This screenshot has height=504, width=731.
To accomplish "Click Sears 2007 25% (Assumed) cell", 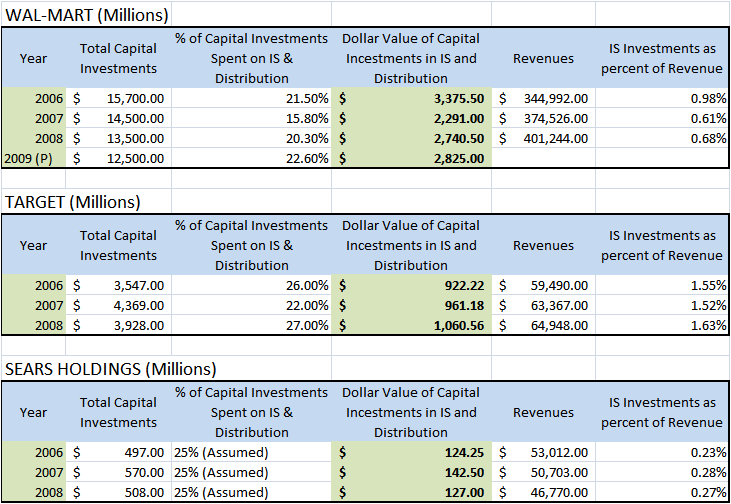I will click(x=251, y=472).
